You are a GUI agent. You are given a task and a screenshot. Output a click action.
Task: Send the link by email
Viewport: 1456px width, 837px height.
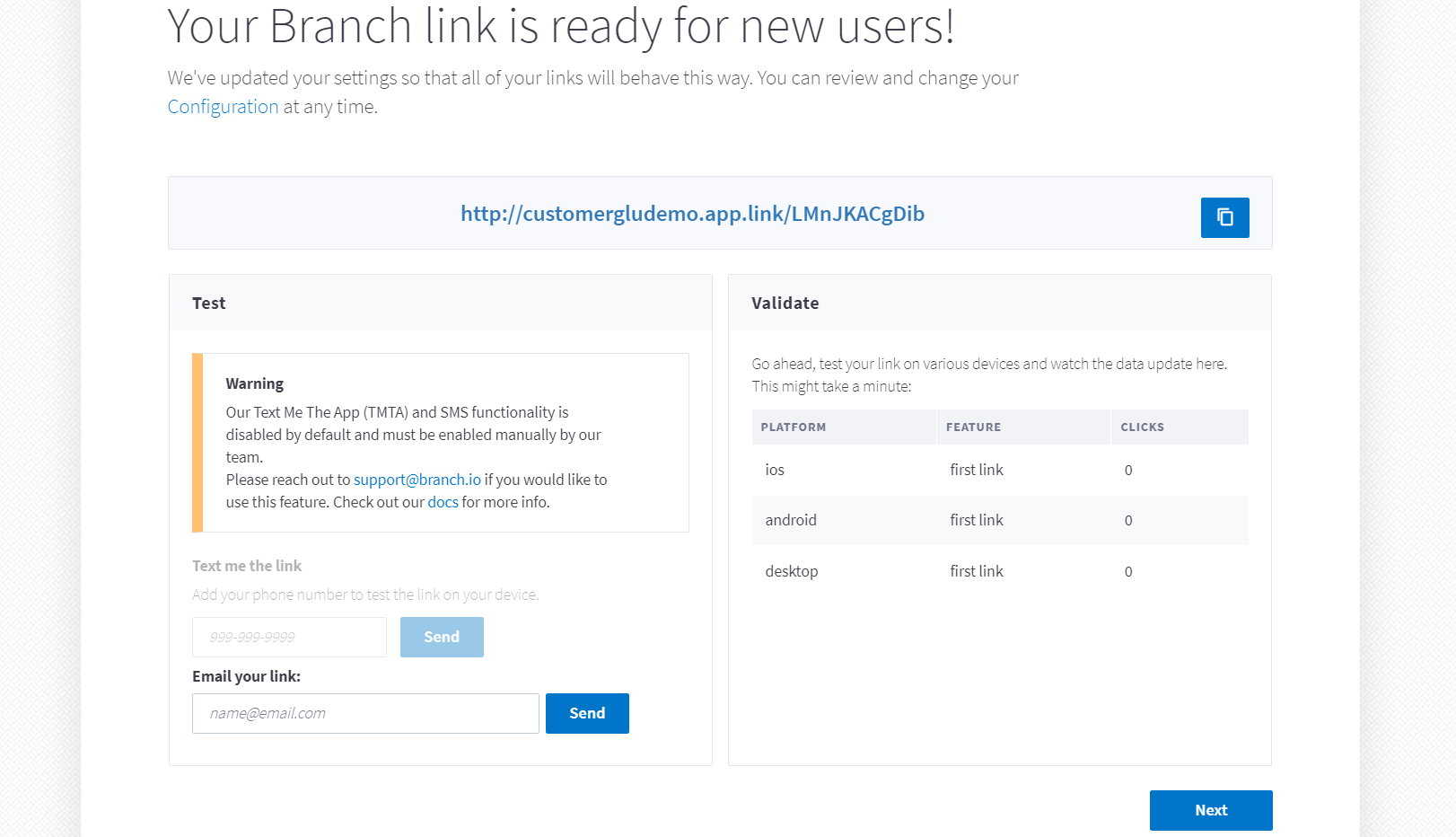click(x=587, y=713)
